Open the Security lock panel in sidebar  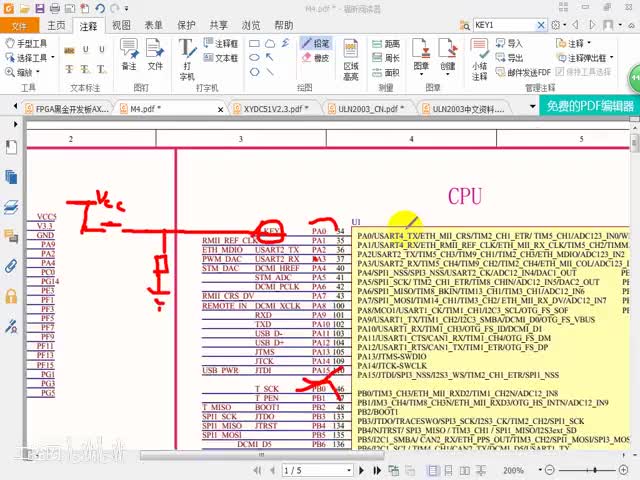[11, 296]
